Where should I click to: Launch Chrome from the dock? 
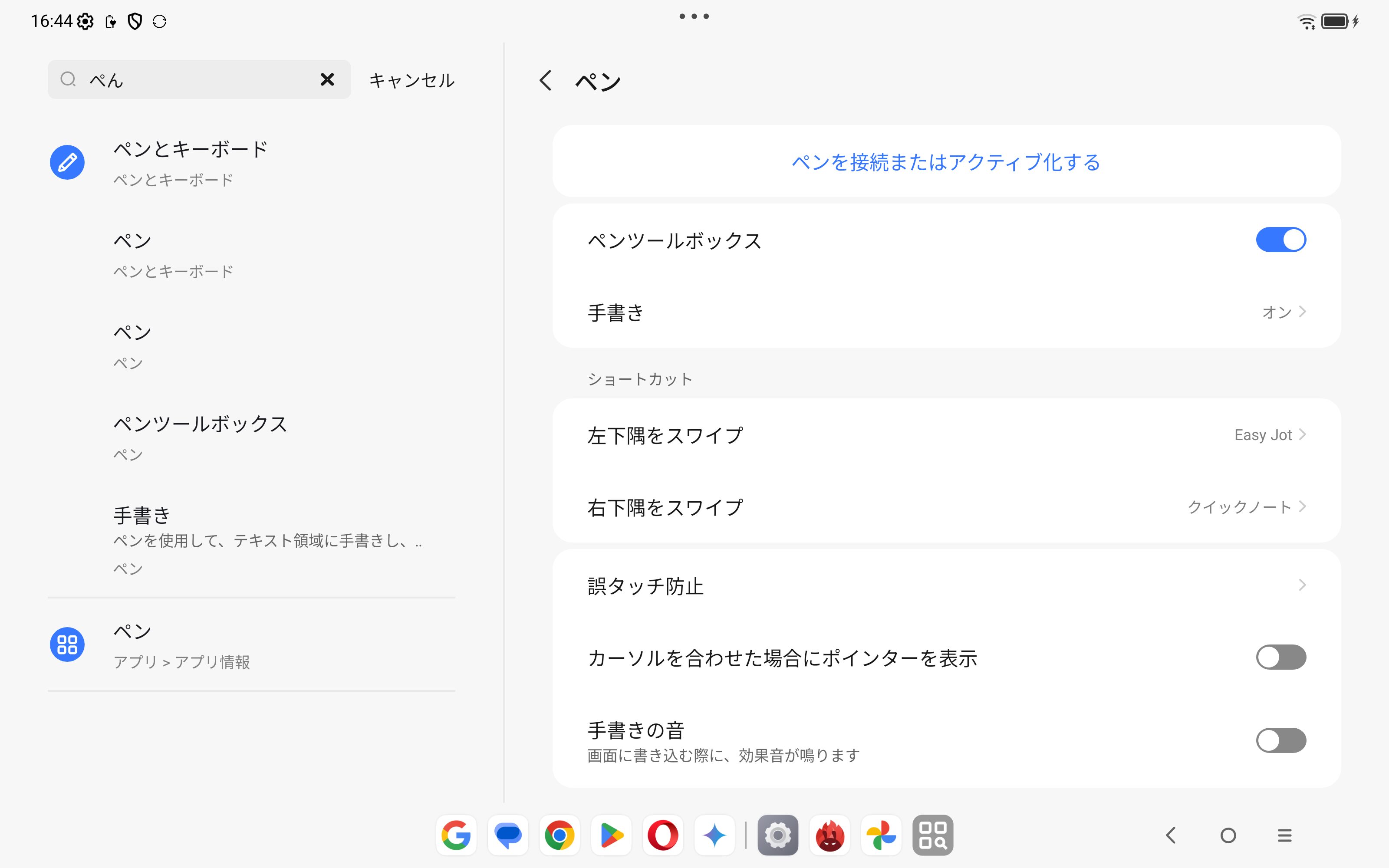pyautogui.click(x=560, y=835)
